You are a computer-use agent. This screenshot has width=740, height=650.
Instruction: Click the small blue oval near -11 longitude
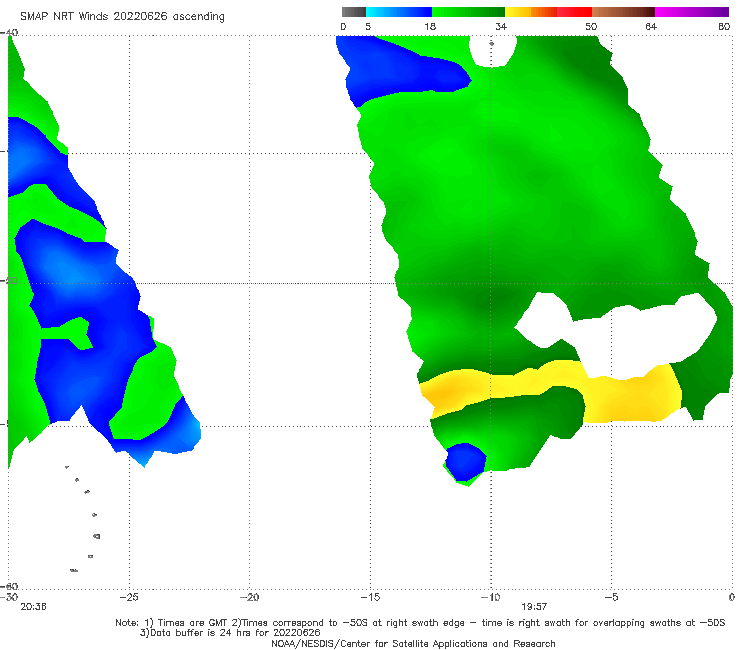coord(465,461)
